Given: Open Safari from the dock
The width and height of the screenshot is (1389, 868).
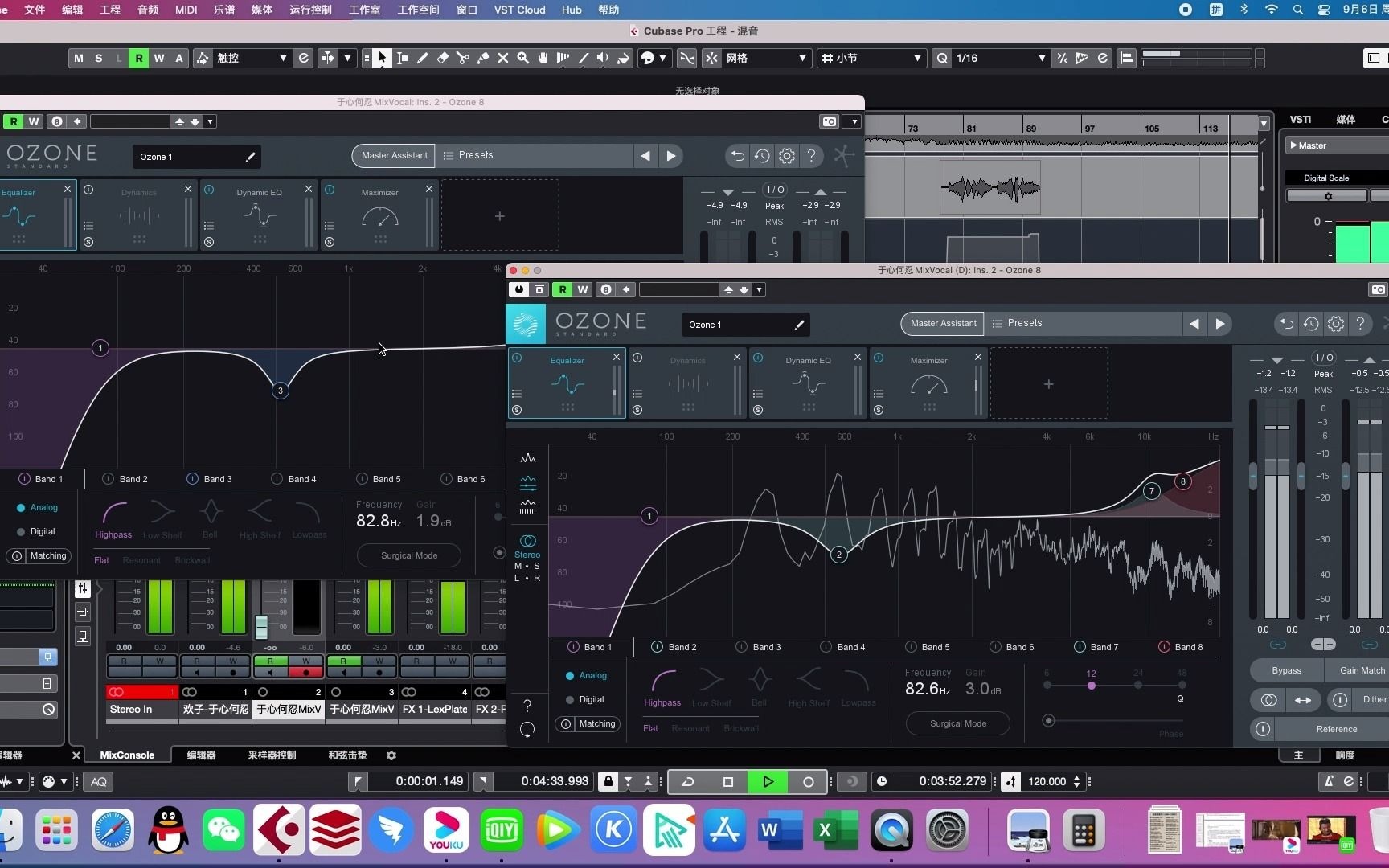Looking at the screenshot, I should (113, 829).
